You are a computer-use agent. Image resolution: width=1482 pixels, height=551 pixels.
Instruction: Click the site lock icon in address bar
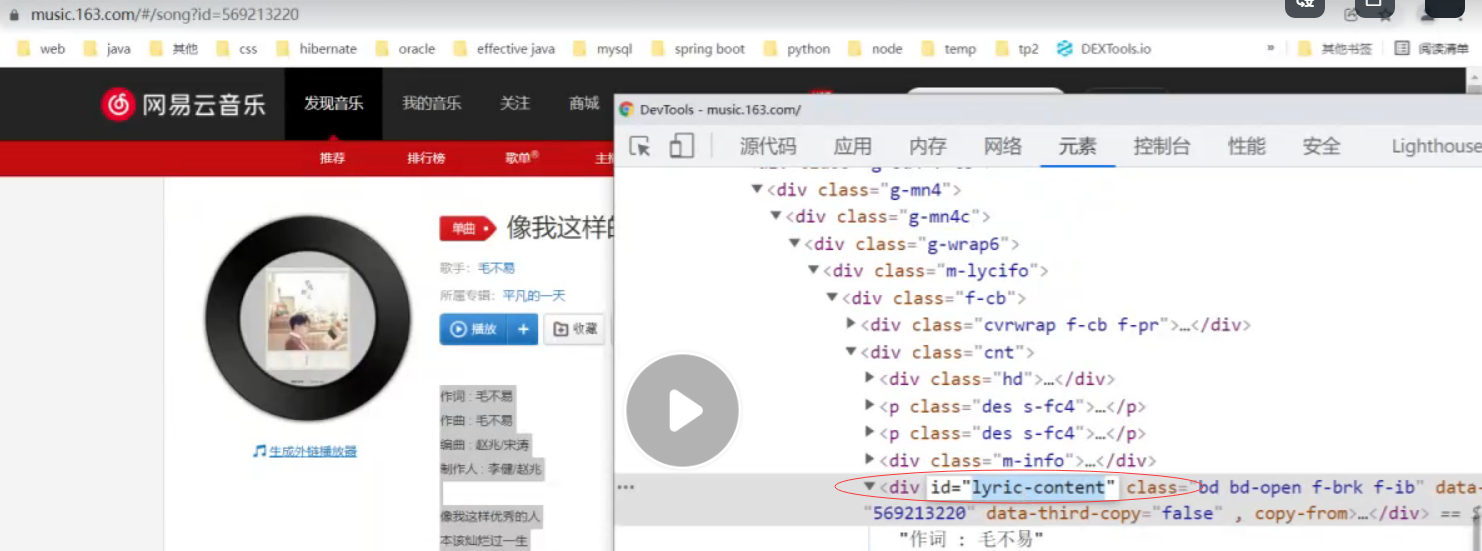pyautogui.click(x=14, y=15)
